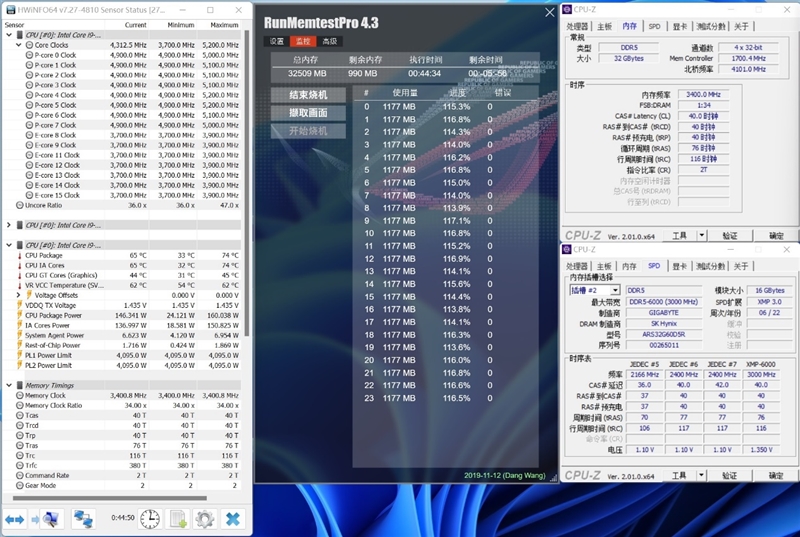The width and height of the screenshot is (800, 537).
Task: Collapse the third CPU [#0] temperature group
Action: (x=9, y=245)
